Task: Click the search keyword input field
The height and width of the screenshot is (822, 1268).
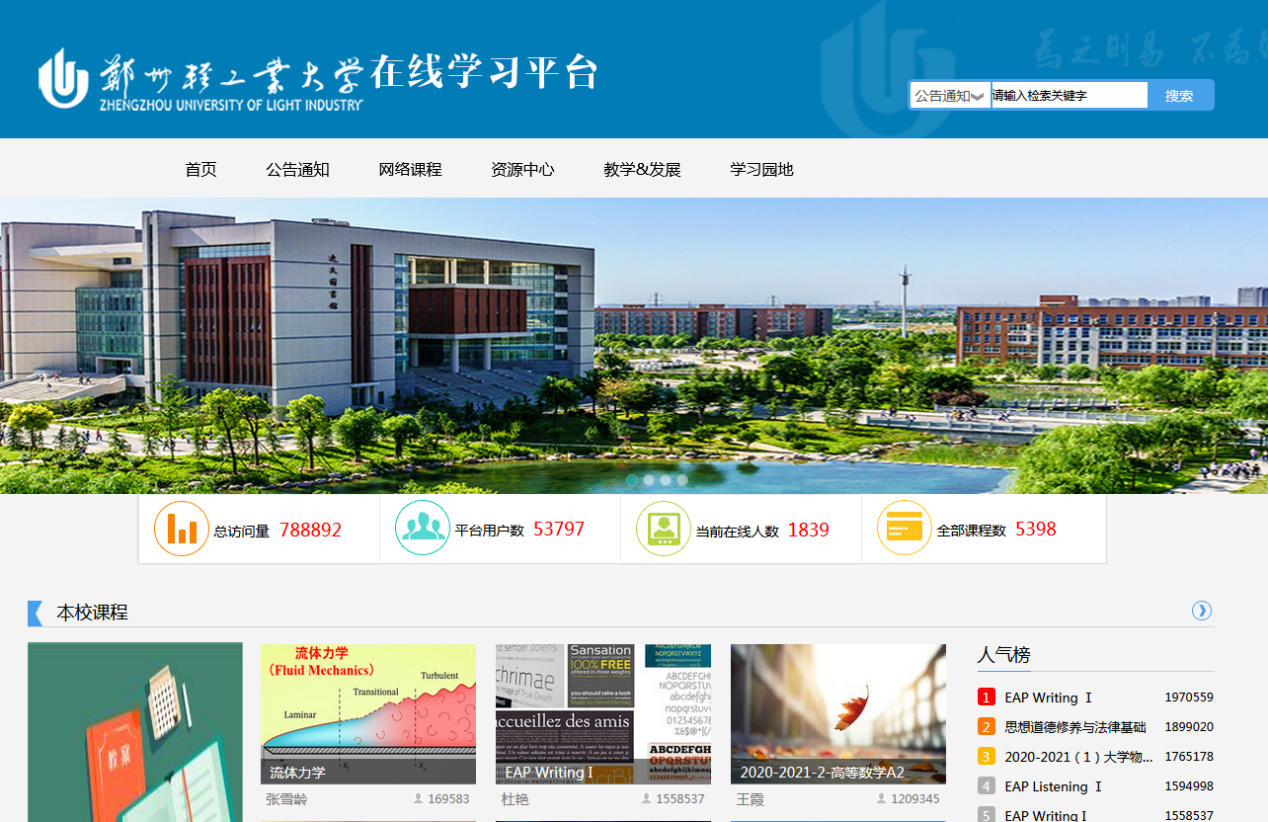Action: pyautogui.click(x=1068, y=96)
